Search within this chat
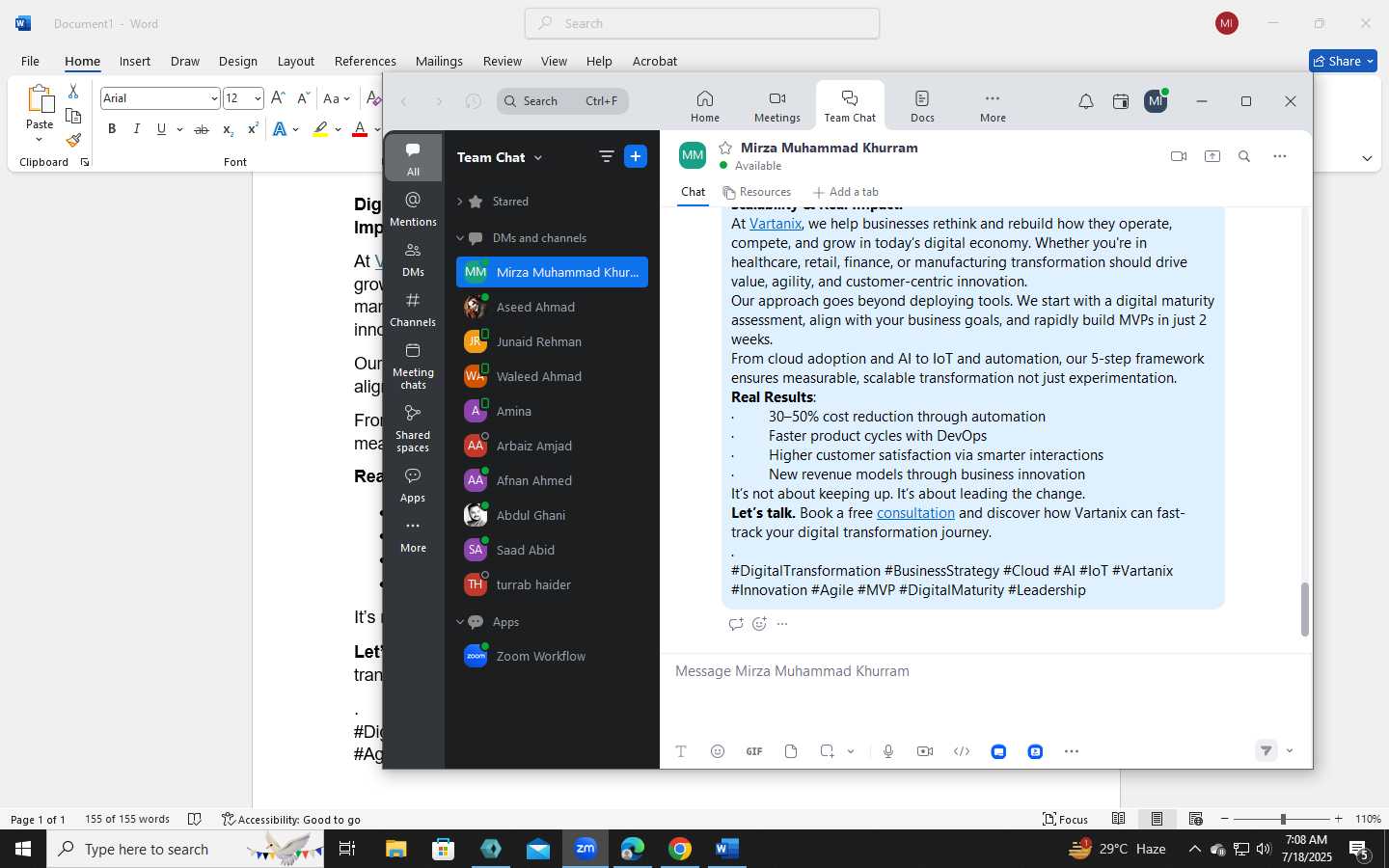The width and height of the screenshot is (1389, 868). point(1244,156)
